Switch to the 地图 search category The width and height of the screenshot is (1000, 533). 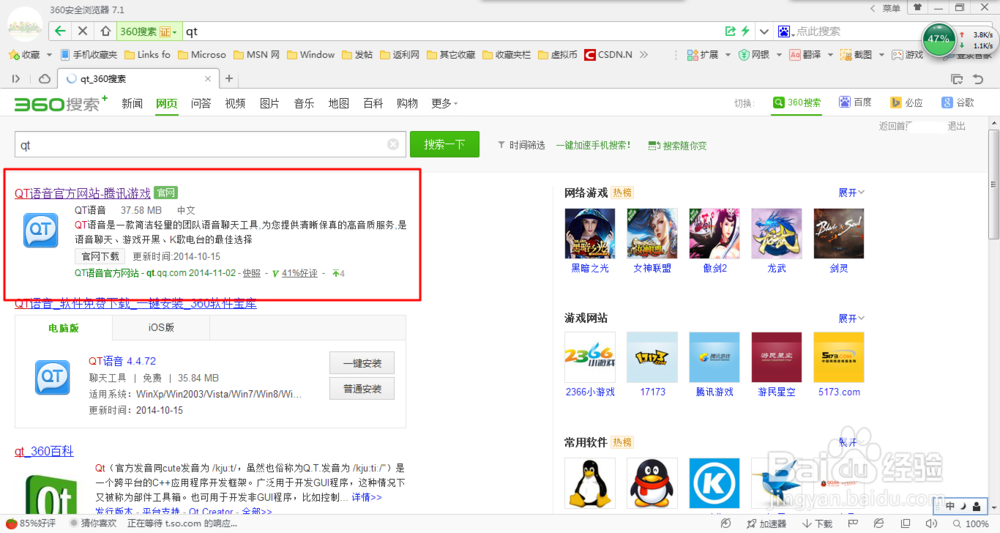click(339, 103)
